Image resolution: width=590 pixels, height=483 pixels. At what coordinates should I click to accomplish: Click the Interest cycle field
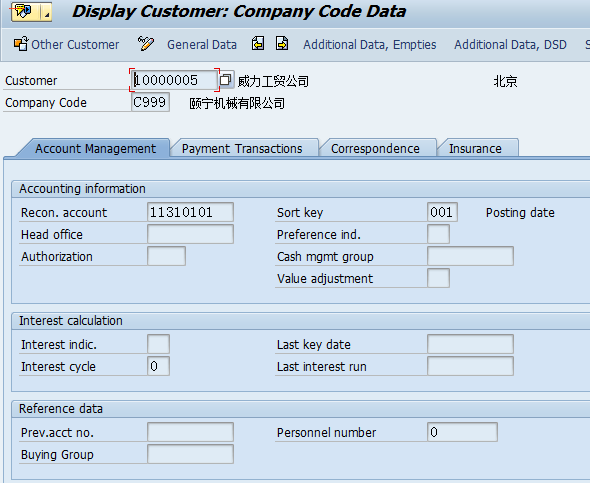tap(158, 366)
